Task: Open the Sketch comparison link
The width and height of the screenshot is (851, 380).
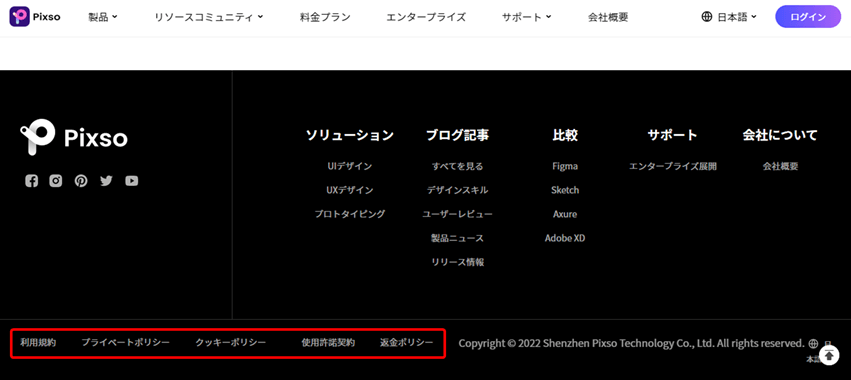Action: (565, 190)
